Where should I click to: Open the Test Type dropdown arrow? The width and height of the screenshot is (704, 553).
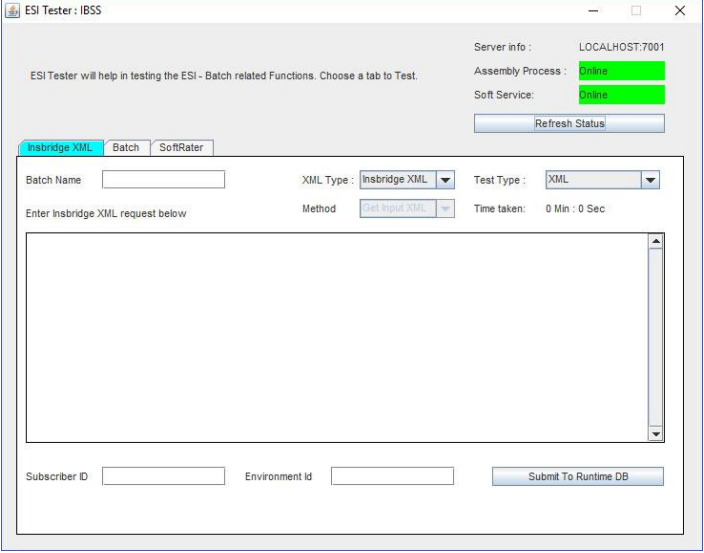coord(650,180)
